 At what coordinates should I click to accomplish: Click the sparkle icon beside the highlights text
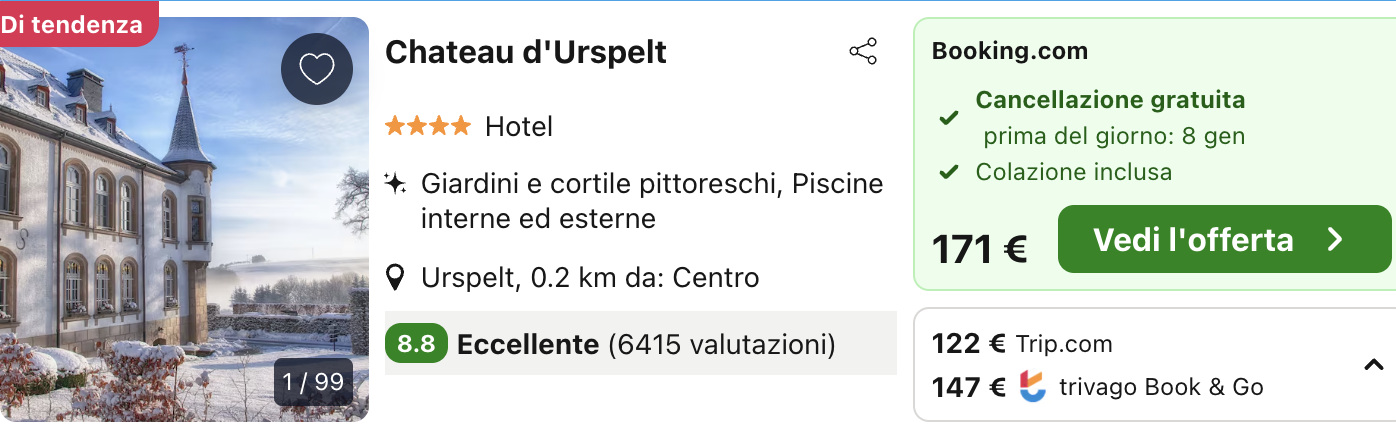(x=396, y=184)
